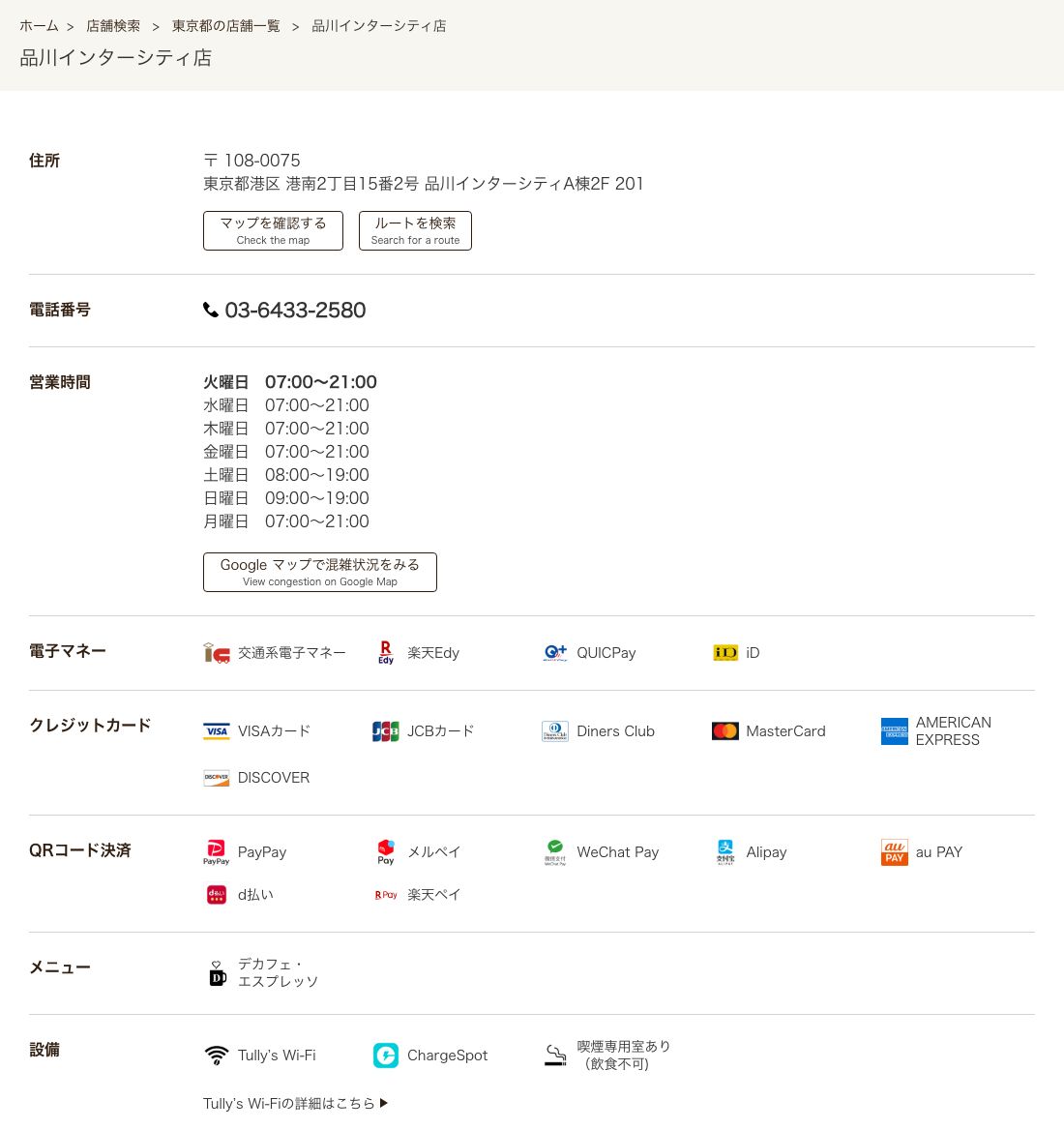The image size is (1064, 1130).
Task: Click the QRコード決済 section heading
Action: pos(80,850)
